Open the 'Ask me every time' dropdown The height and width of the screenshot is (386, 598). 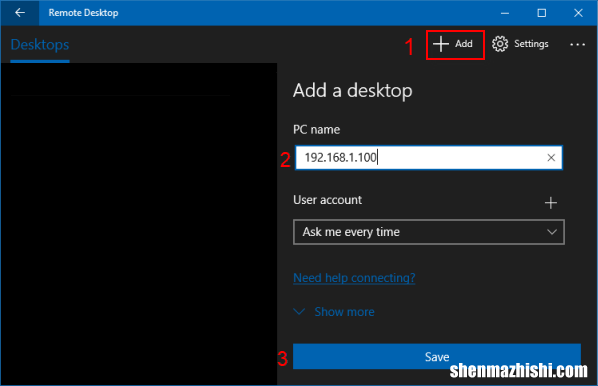428,232
